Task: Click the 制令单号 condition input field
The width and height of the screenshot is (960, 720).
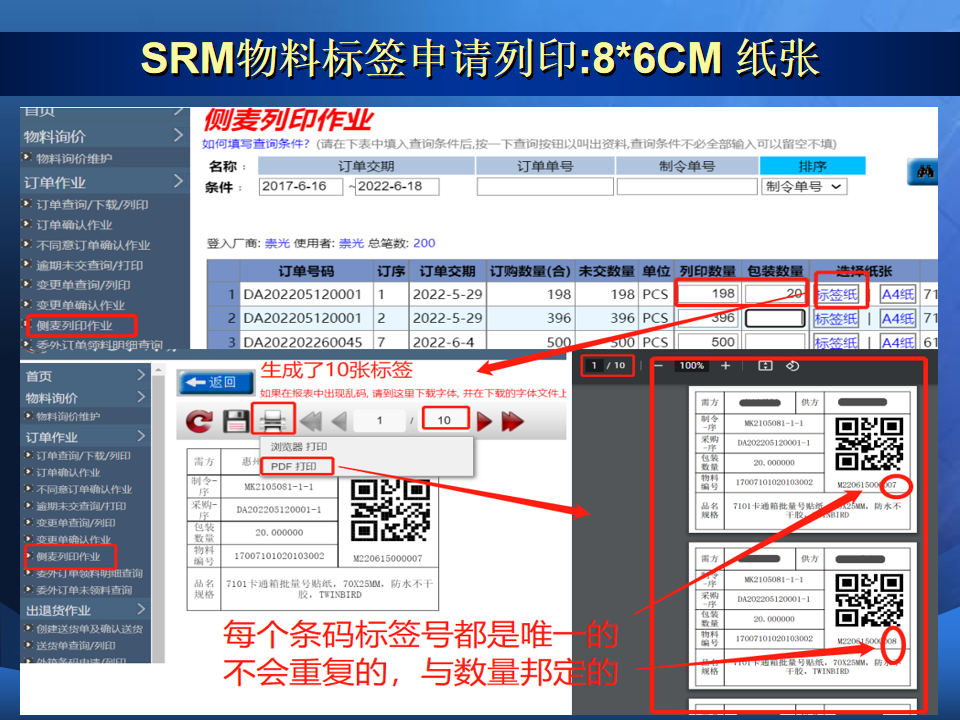Action: tap(686, 187)
